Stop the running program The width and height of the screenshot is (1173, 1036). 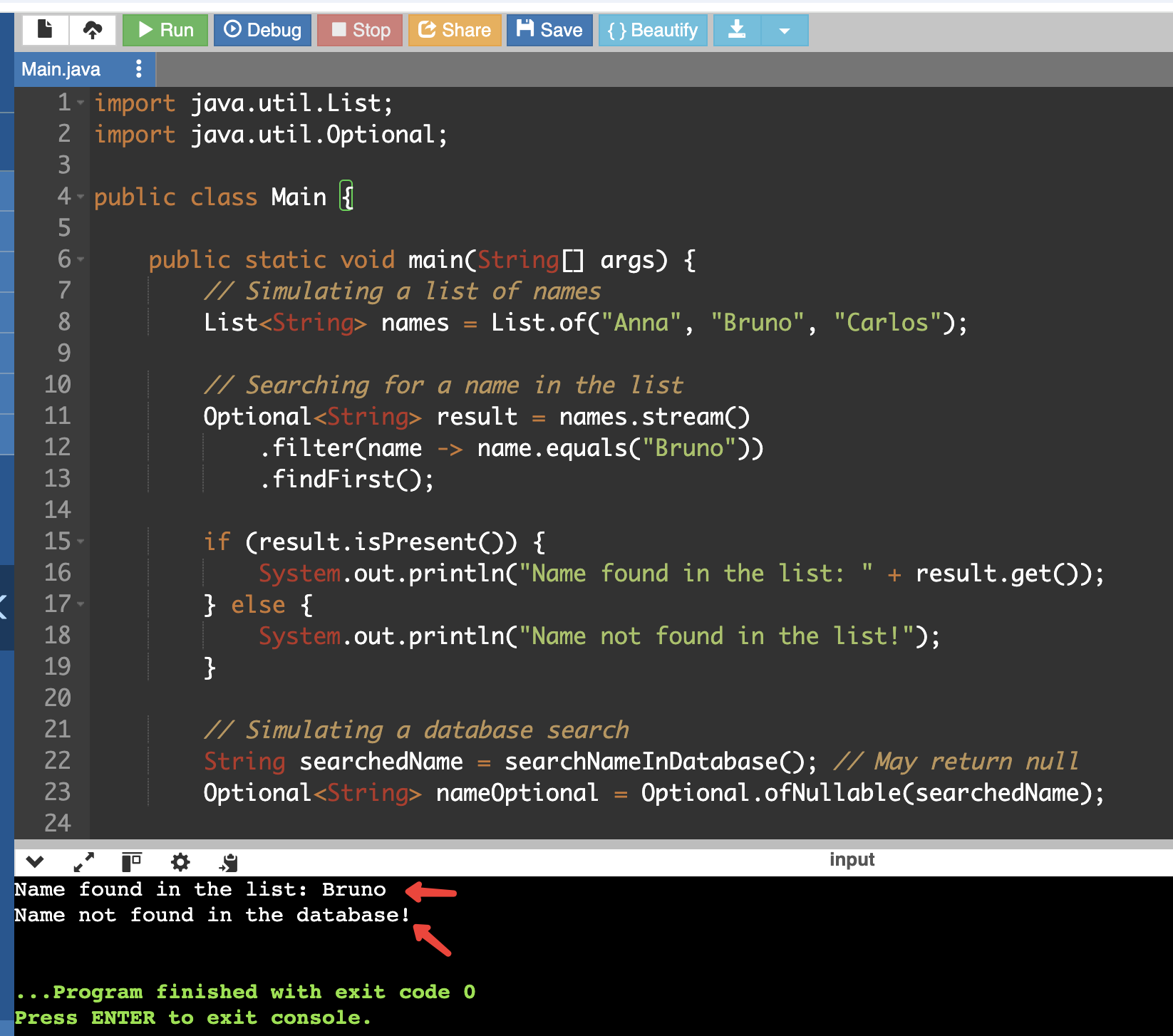click(x=360, y=30)
